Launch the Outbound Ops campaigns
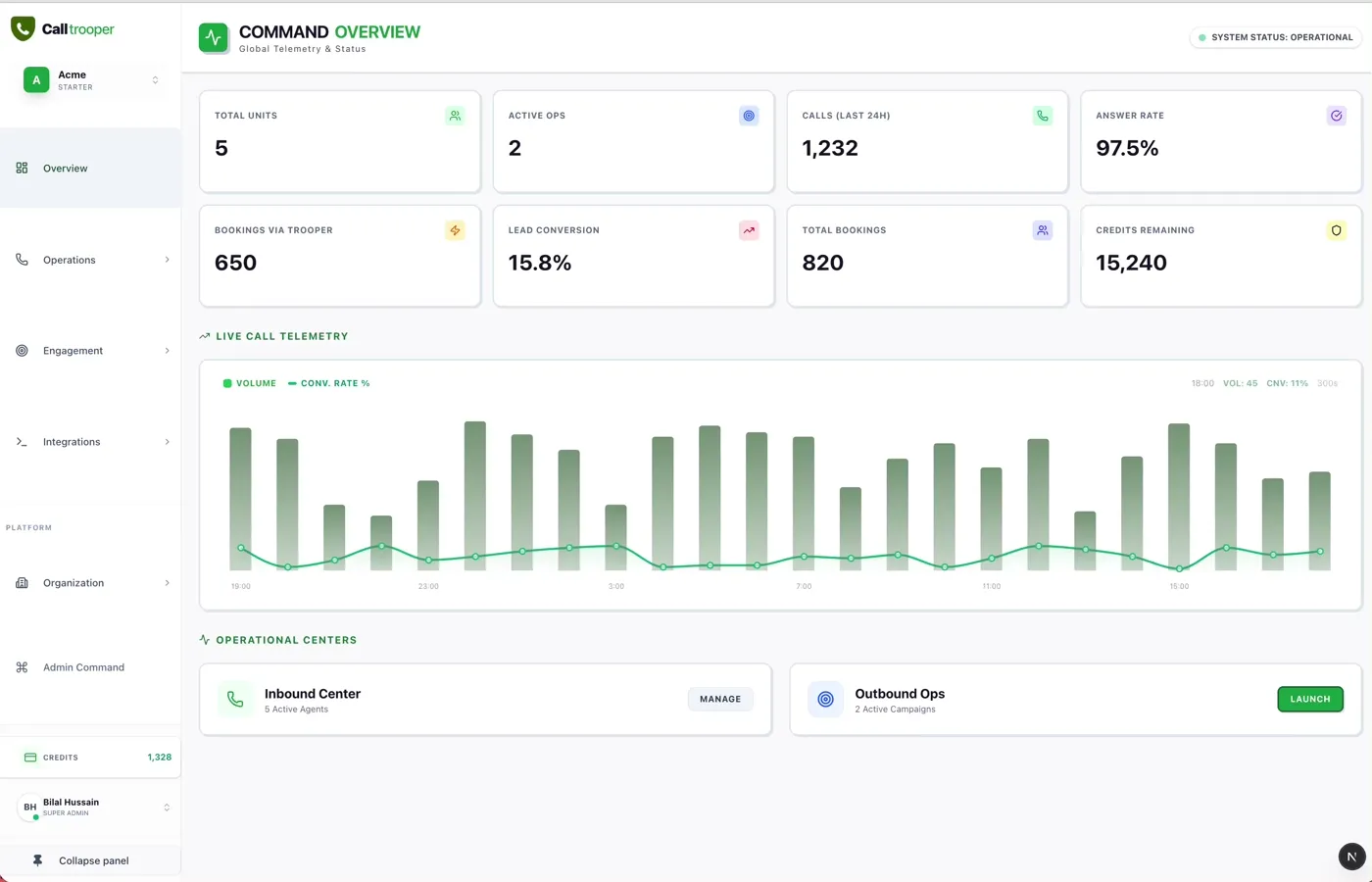Image resolution: width=1372 pixels, height=882 pixels. click(x=1310, y=699)
